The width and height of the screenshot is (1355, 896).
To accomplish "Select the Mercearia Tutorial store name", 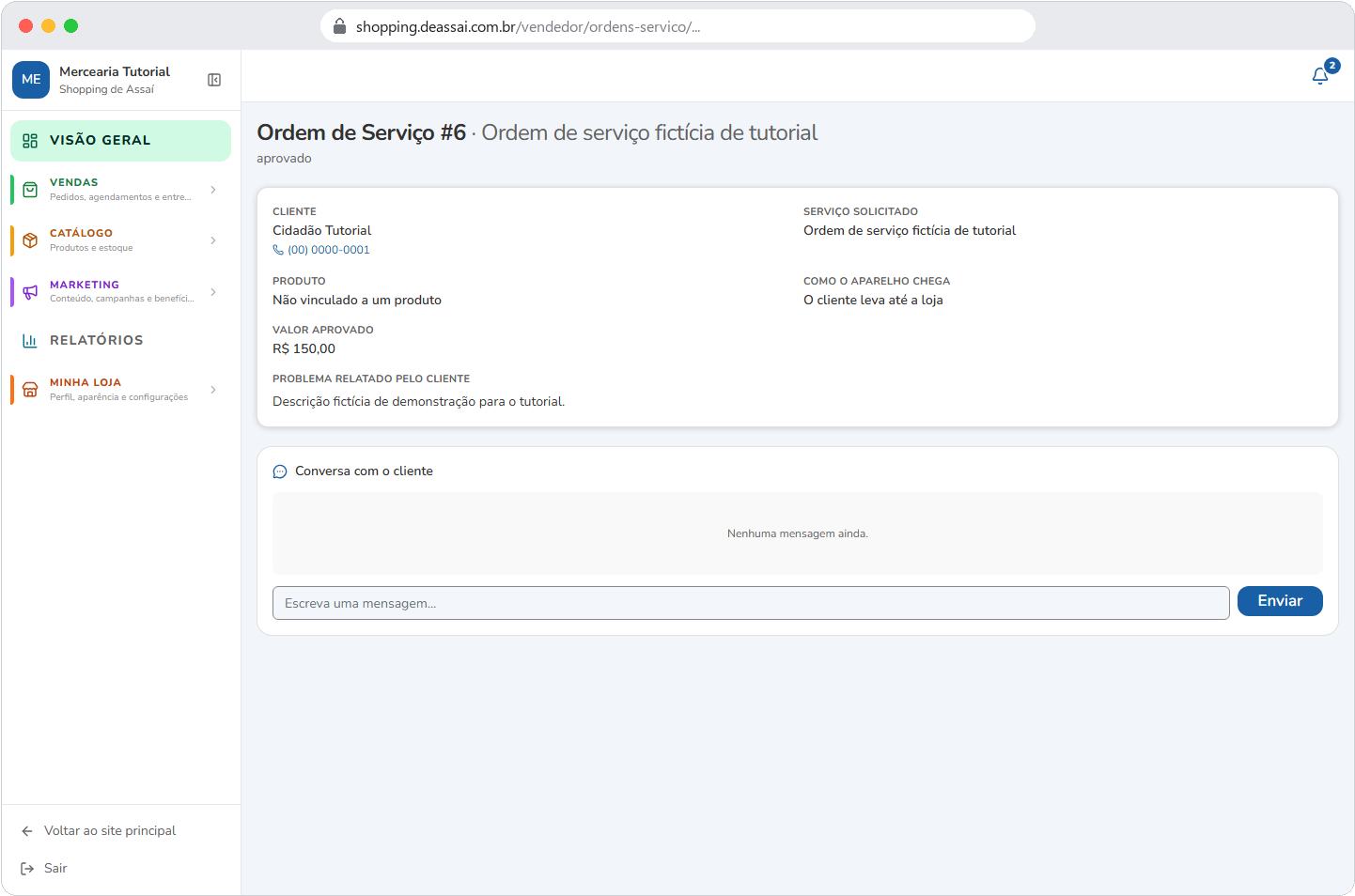I will (115, 71).
